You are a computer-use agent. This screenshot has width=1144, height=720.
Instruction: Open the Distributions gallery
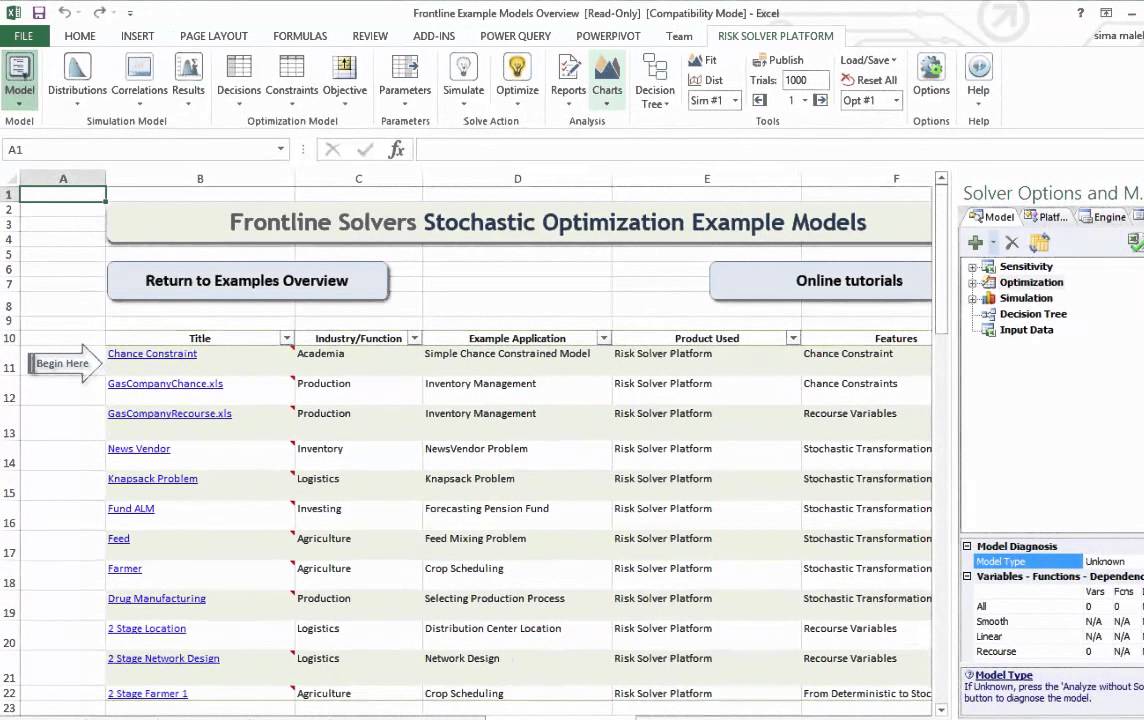77,80
